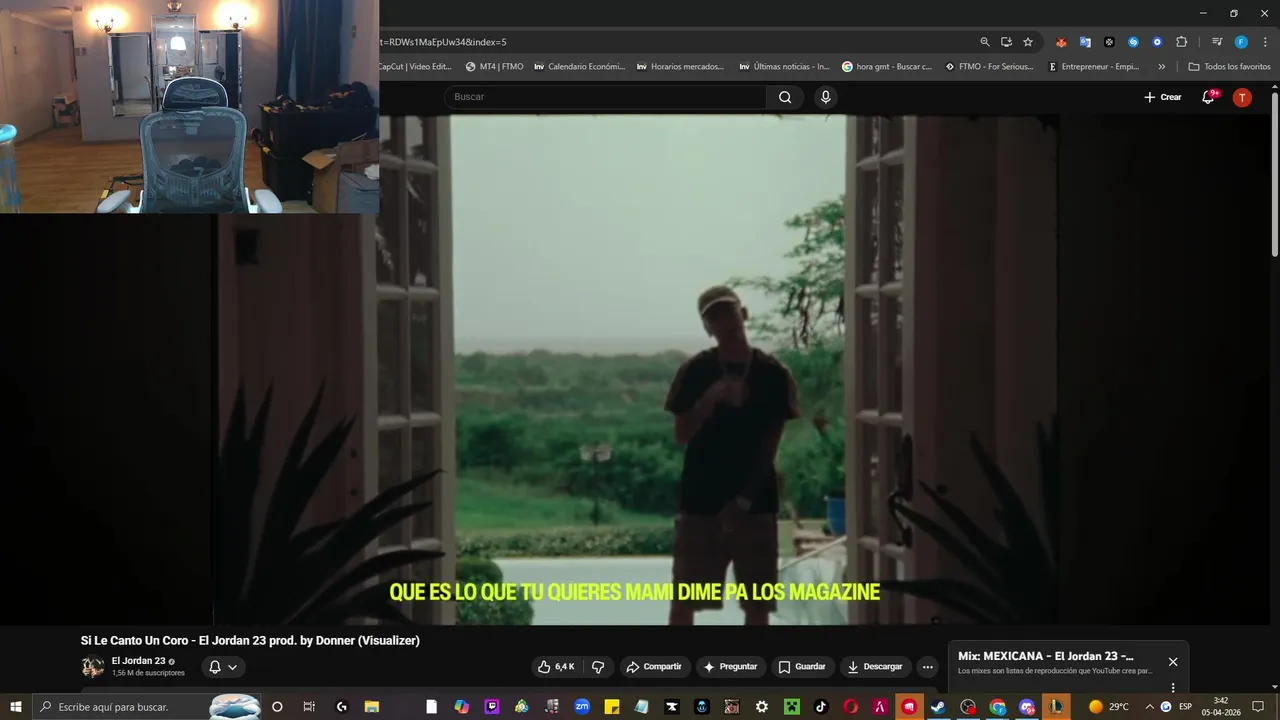Image resolution: width=1280 pixels, height=720 pixels.
Task: Open Opera browser on taskbar
Action: (851, 707)
